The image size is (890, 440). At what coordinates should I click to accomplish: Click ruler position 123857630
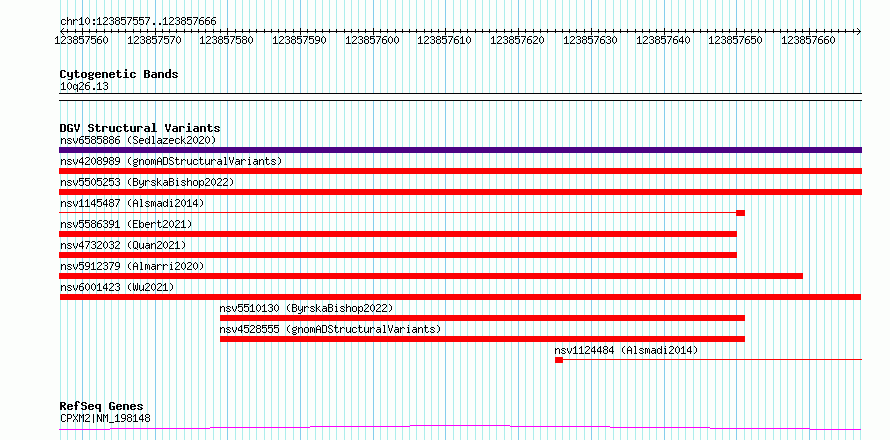coord(590,40)
